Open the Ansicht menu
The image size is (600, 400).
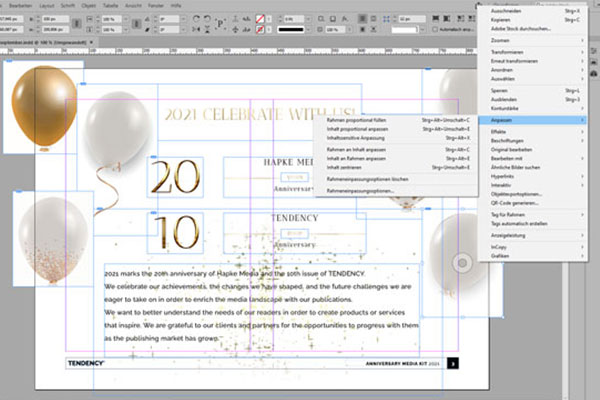[x=133, y=6]
